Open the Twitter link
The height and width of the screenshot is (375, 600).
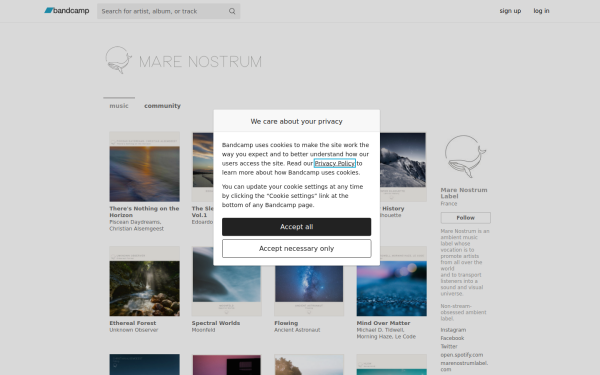click(x=449, y=346)
